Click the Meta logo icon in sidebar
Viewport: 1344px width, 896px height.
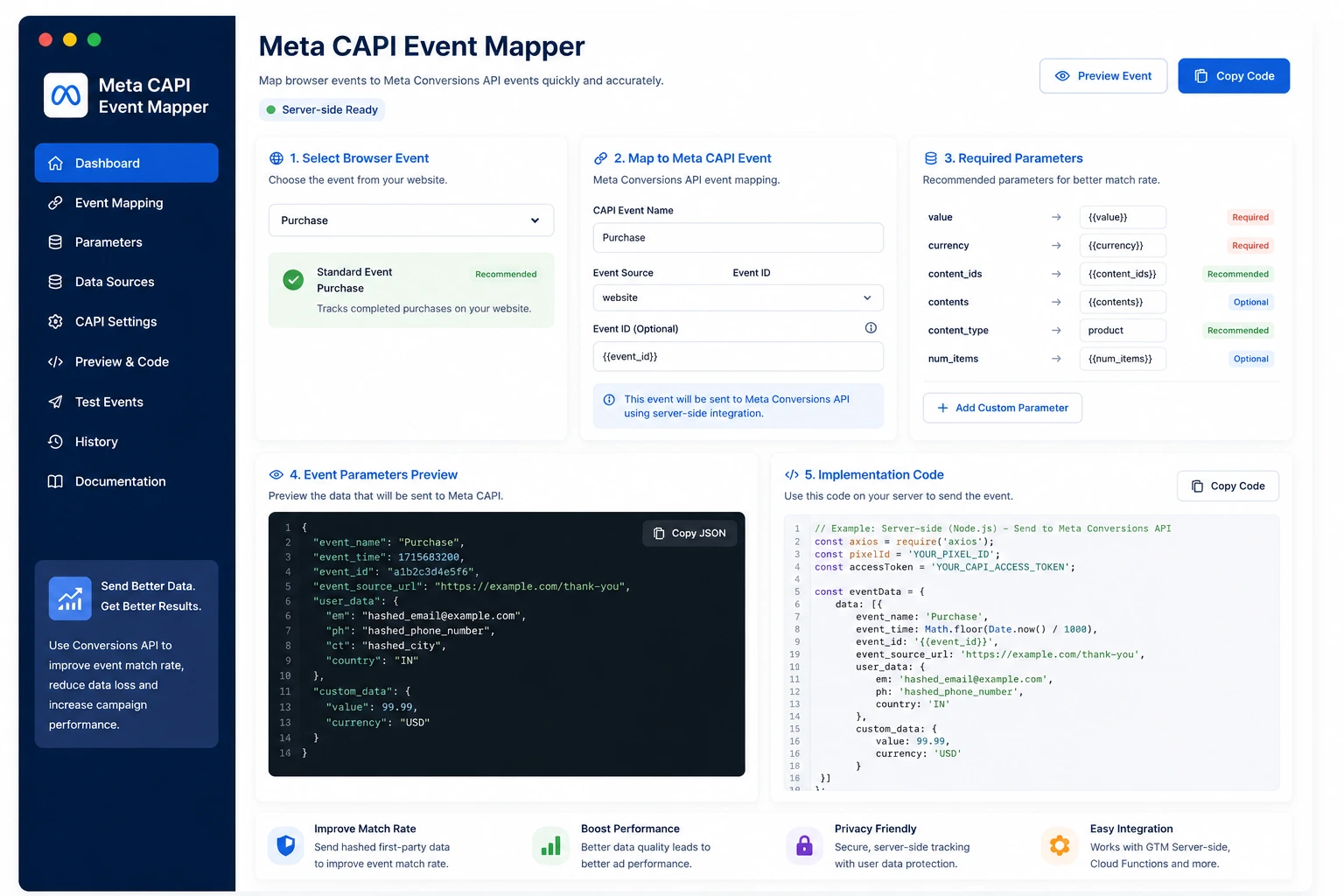[x=66, y=95]
